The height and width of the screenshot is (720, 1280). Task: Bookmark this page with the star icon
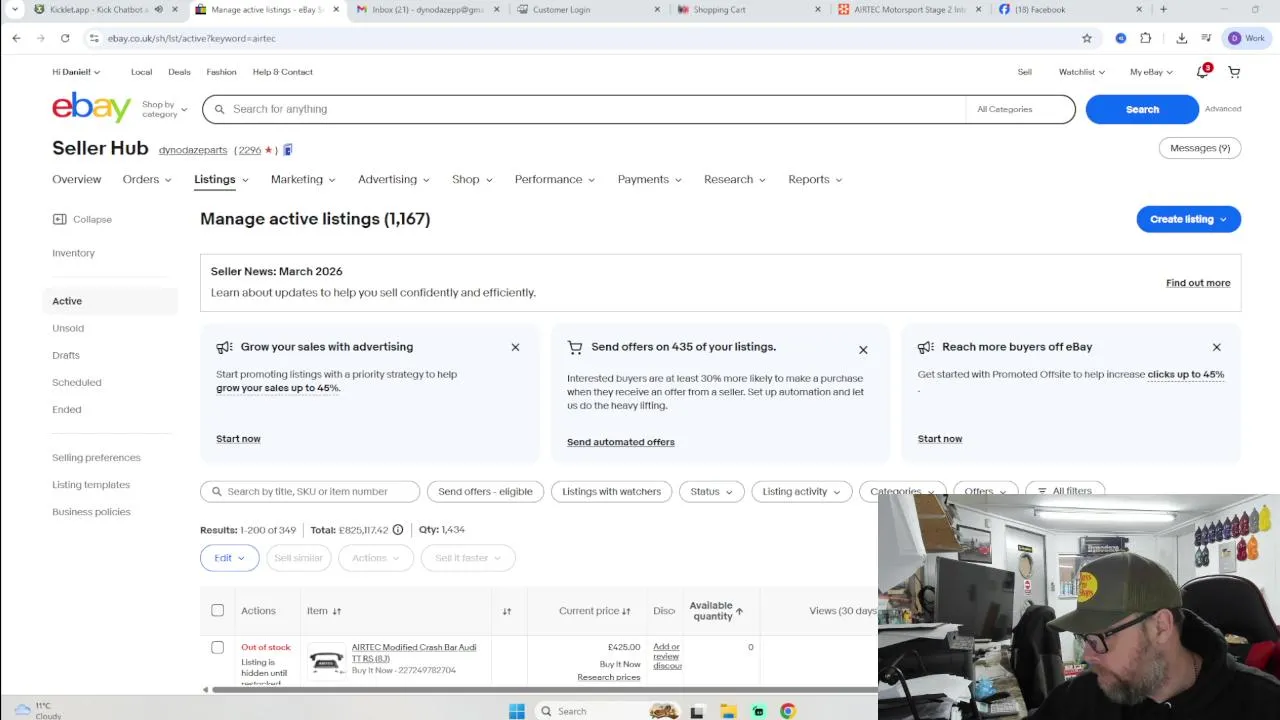(1087, 38)
